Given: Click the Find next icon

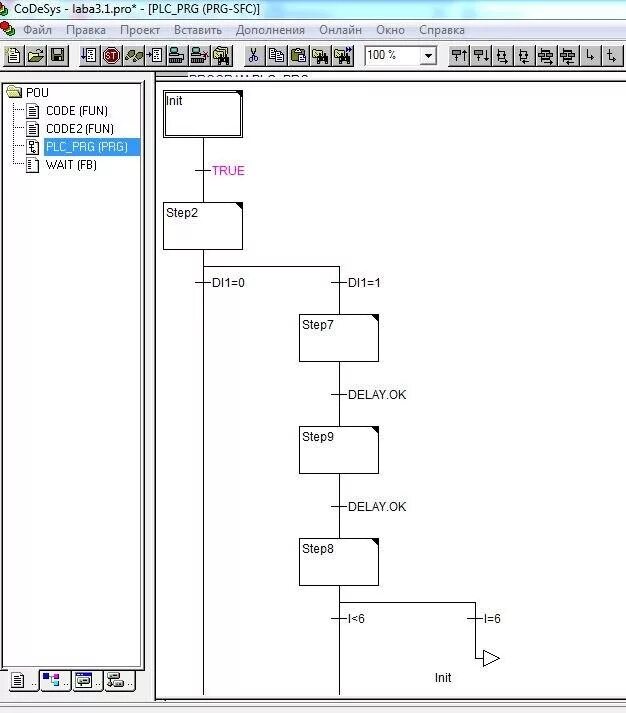Looking at the screenshot, I should pos(343,55).
